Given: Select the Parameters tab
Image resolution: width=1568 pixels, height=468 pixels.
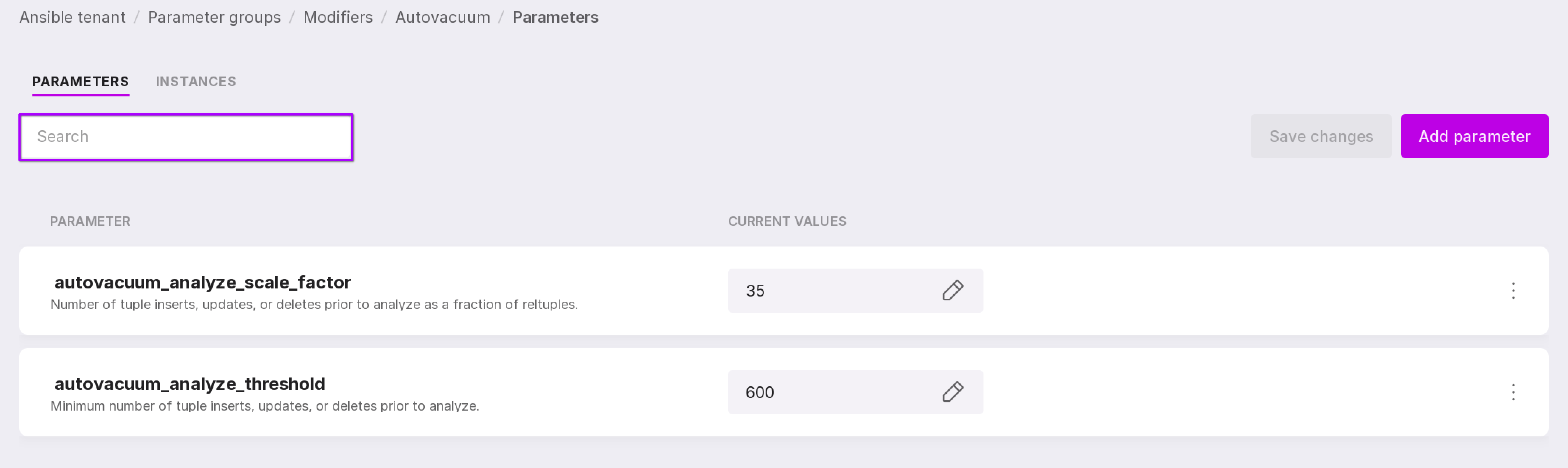Looking at the screenshot, I should [x=80, y=82].
